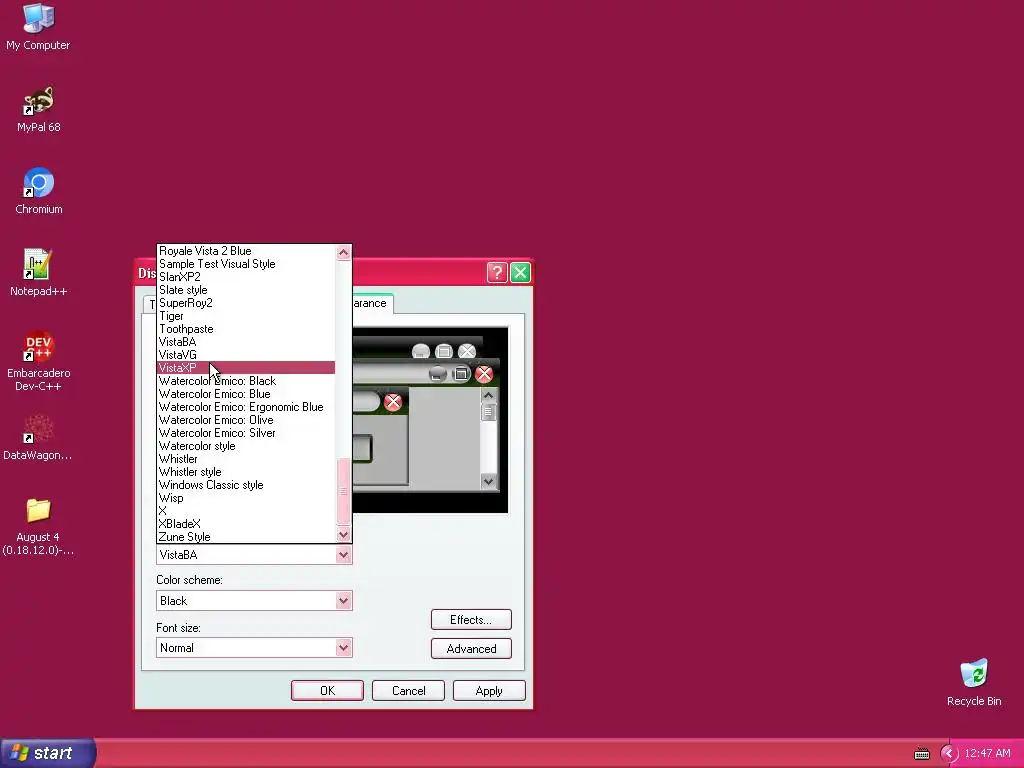
Task: Select Windows Classic style
Action: point(246,485)
